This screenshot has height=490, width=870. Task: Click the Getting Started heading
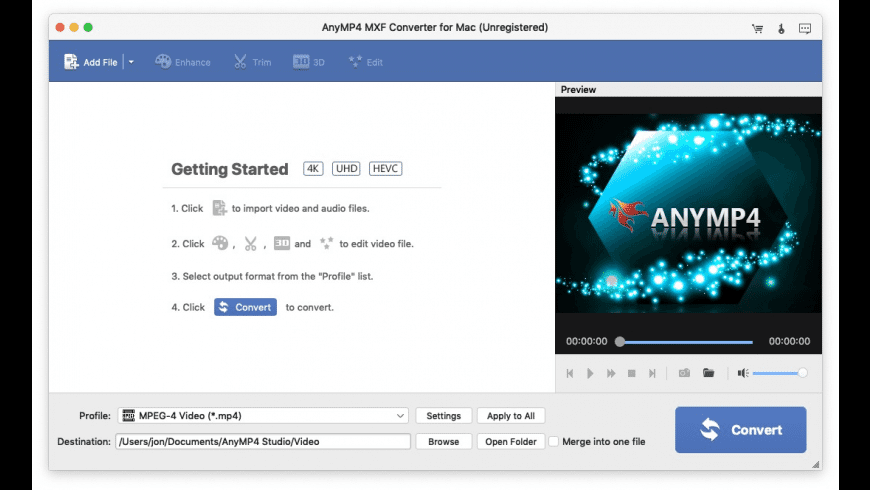[x=230, y=169]
